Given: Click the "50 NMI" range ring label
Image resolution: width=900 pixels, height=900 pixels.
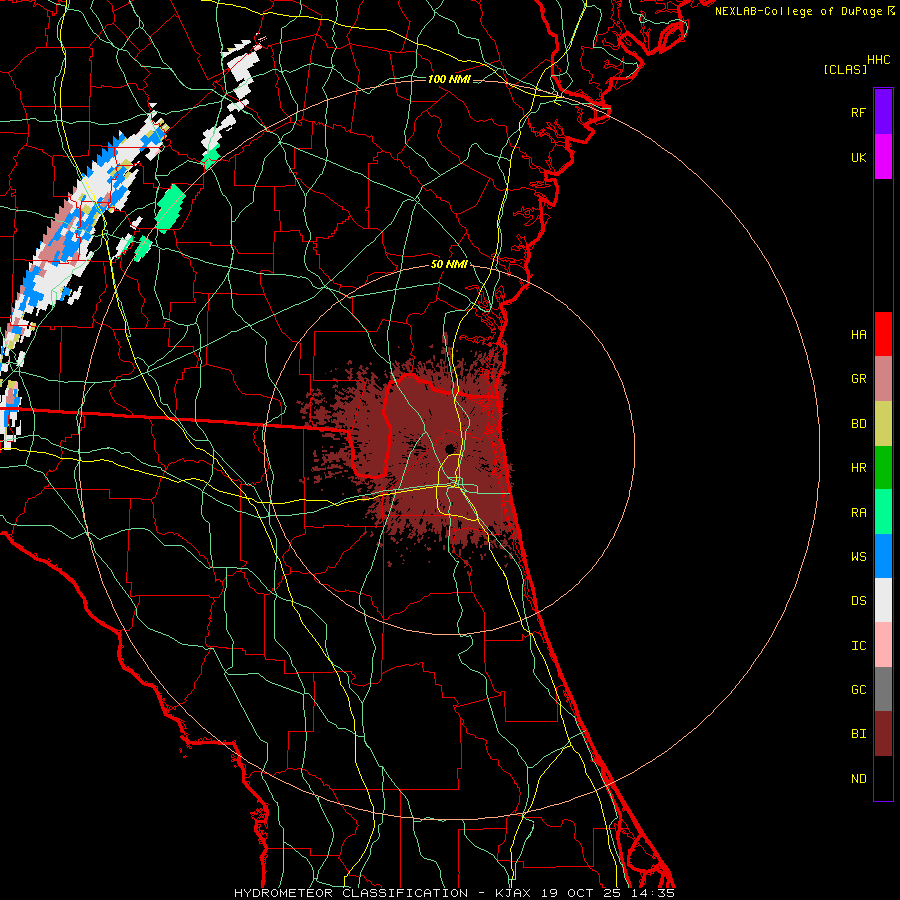Looking at the screenshot, I should (449, 265).
